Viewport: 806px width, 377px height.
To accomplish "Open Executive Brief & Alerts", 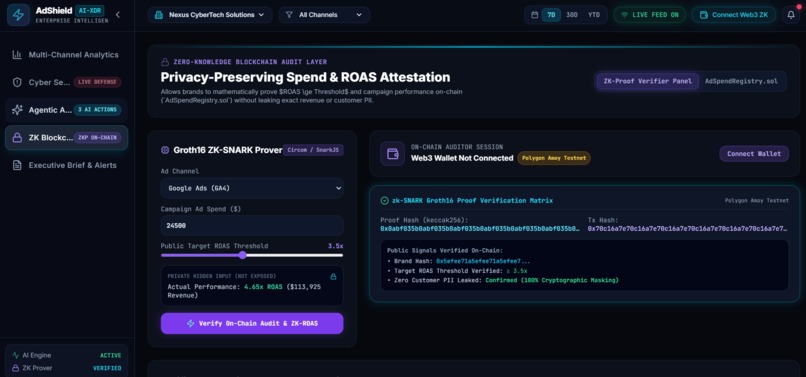I will pos(67,165).
